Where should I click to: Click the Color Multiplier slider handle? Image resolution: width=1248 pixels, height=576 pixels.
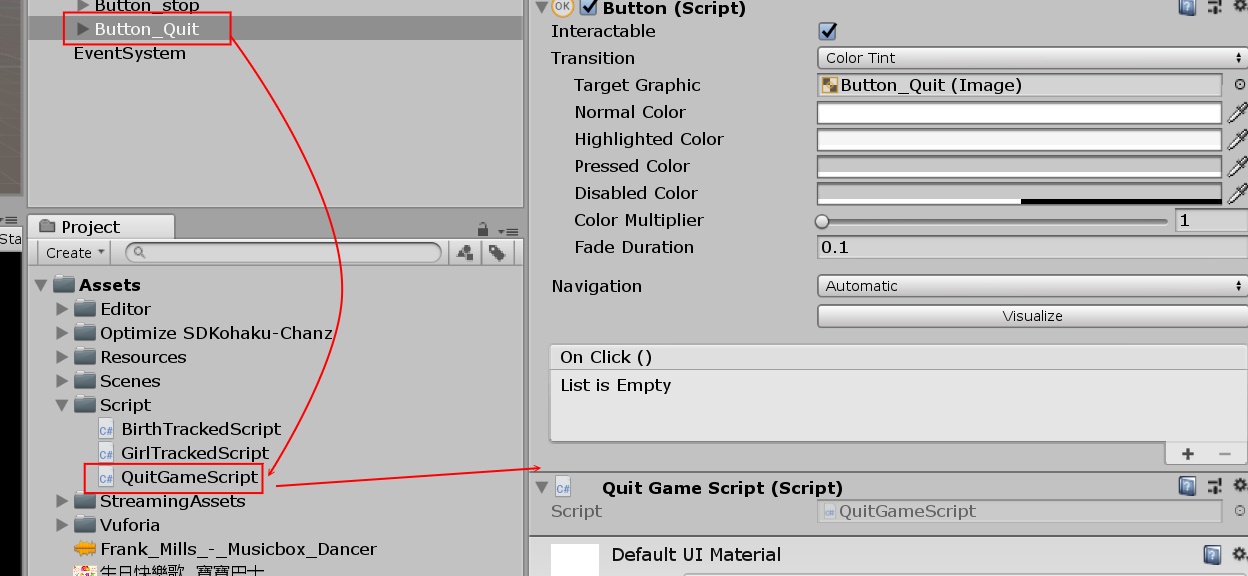822,221
